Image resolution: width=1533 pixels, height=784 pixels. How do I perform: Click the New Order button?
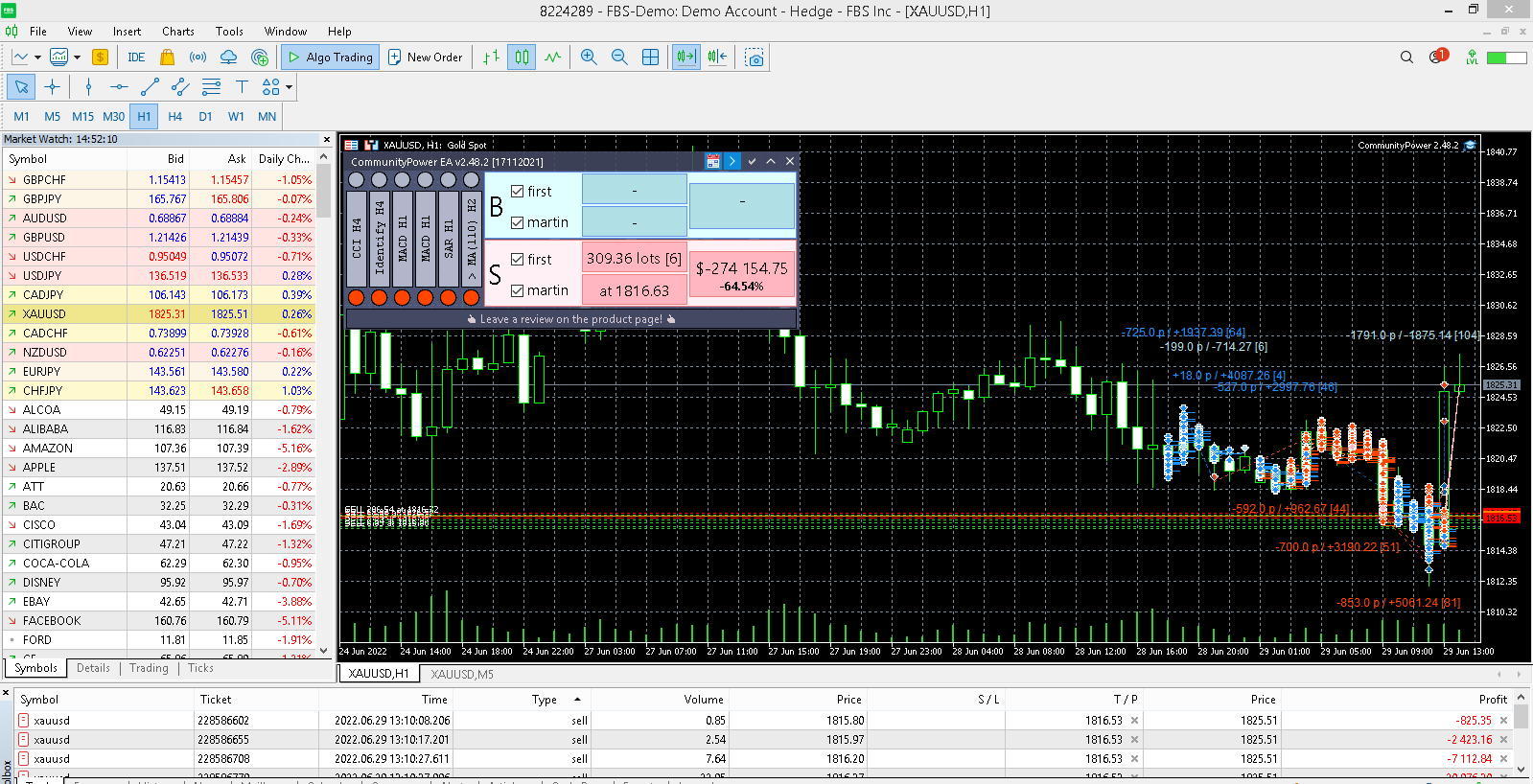pyautogui.click(x=425, y=58)
